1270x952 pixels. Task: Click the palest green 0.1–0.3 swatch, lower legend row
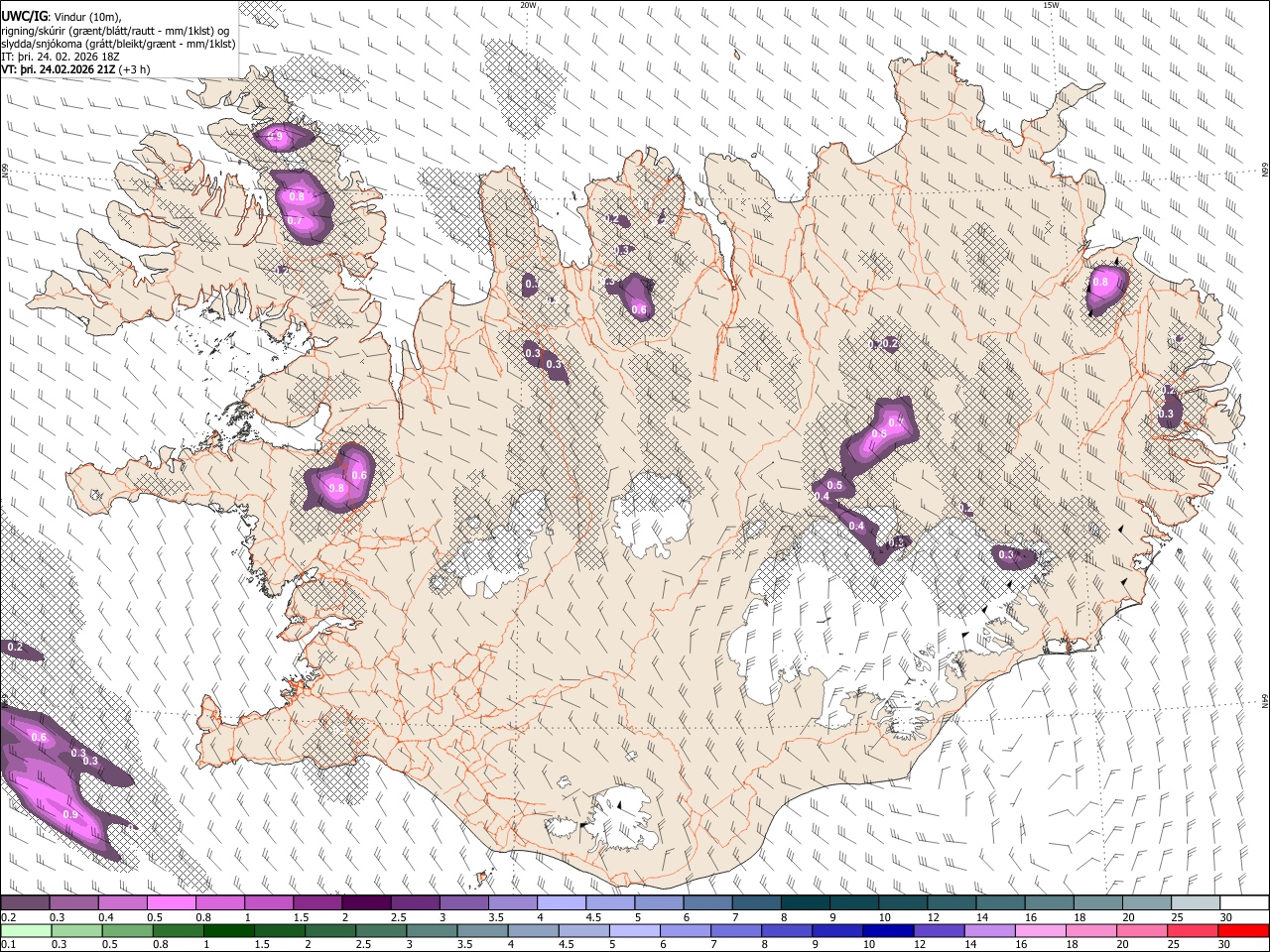[26, 930]
